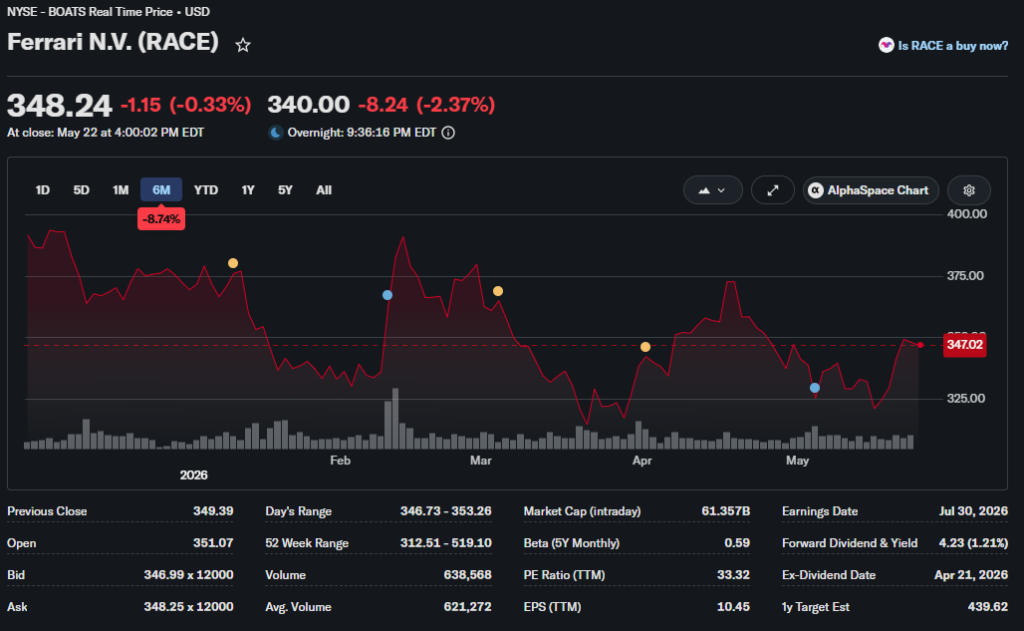Select the 1D time range
1024x631 pixels.
pyautogui.click(x=42, y=190)
